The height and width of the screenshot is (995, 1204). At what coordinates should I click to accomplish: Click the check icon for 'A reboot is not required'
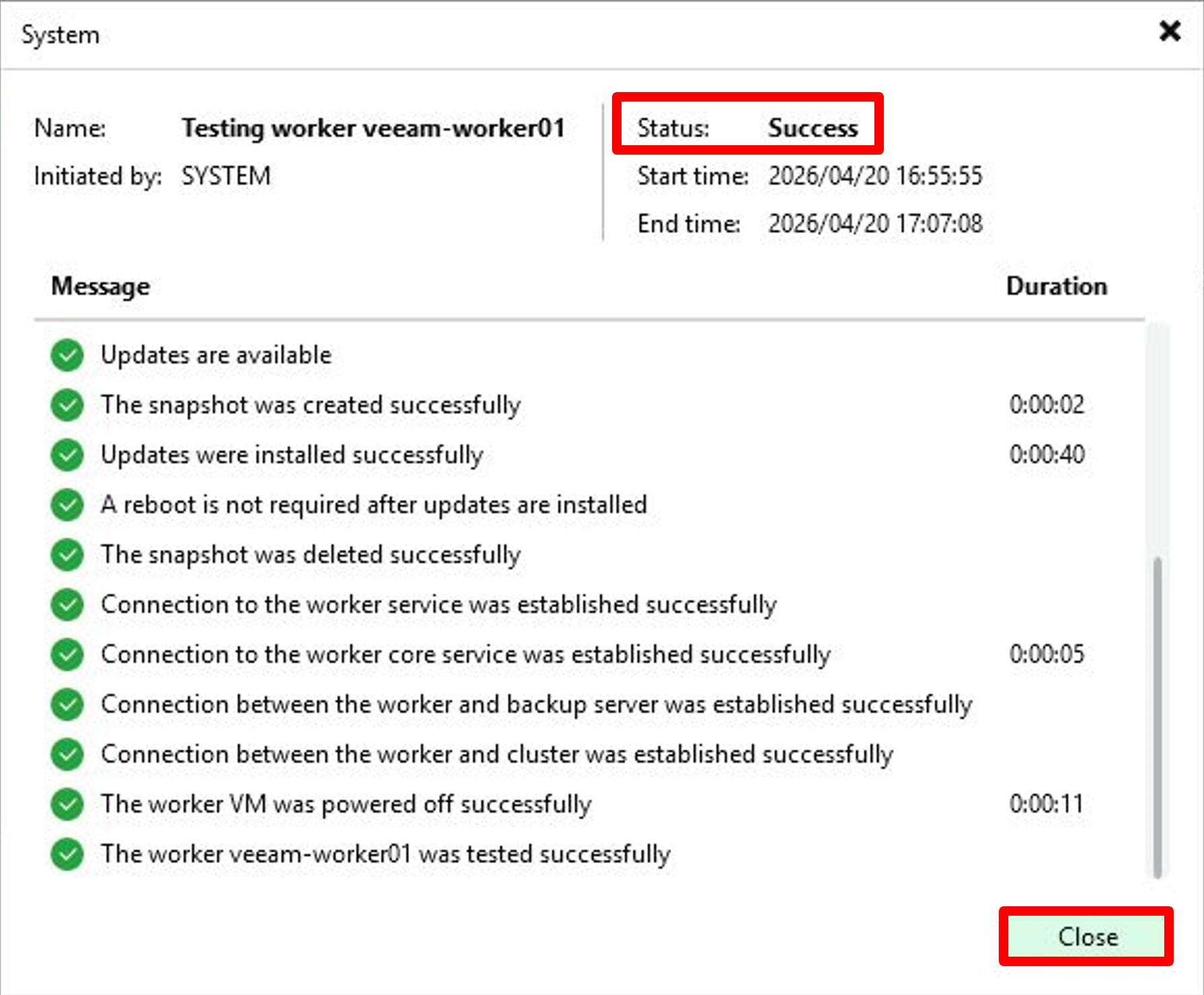67,505
